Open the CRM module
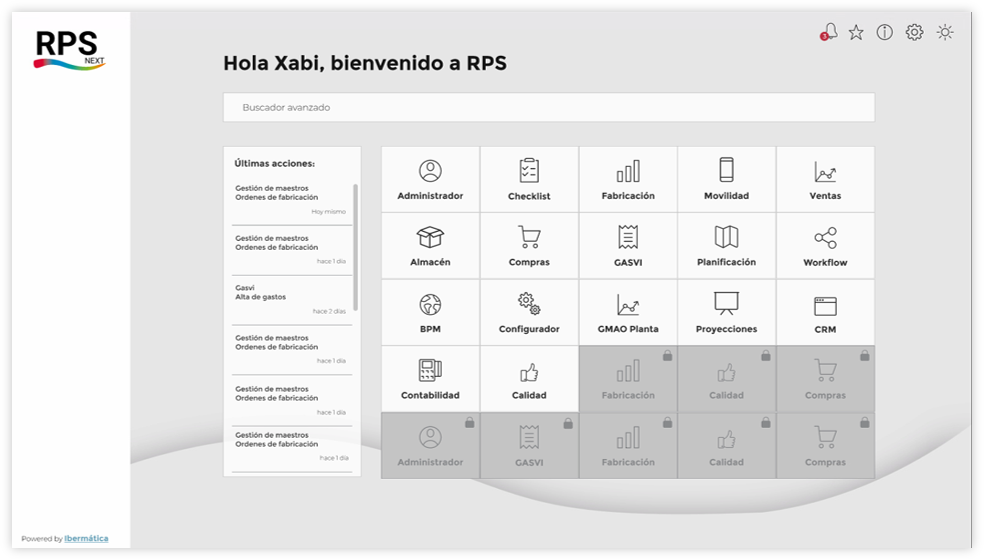984x560 pixels. pyautogui.click(x=825, y=313)
